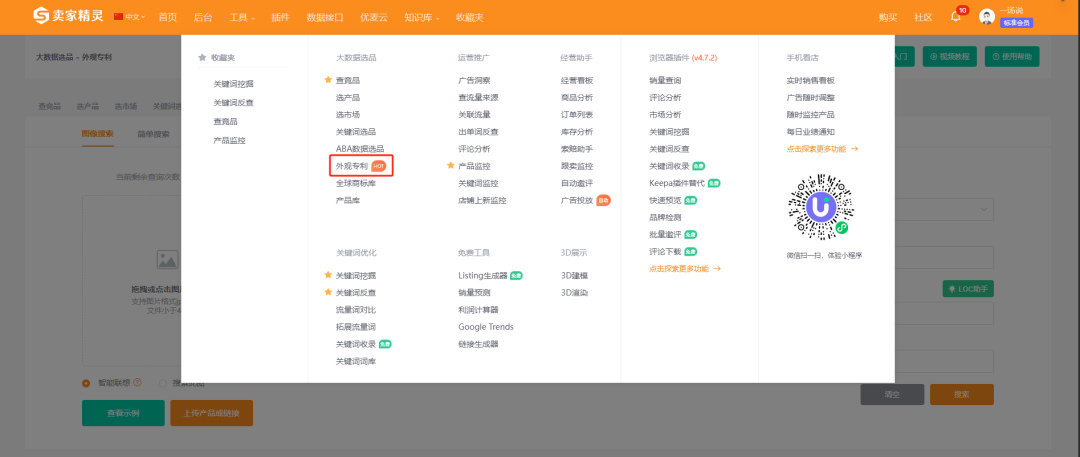Image resolution: width=1080 pixels, height=457 pixels.
Task: Click the user avatar icon
Action: click(987, 17)
